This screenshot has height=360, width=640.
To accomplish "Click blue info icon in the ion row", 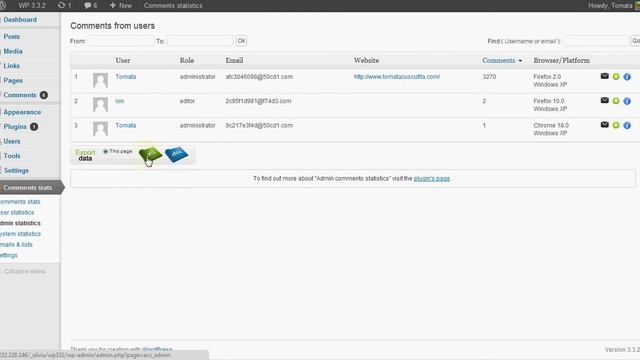I will [x=627, y=101].
